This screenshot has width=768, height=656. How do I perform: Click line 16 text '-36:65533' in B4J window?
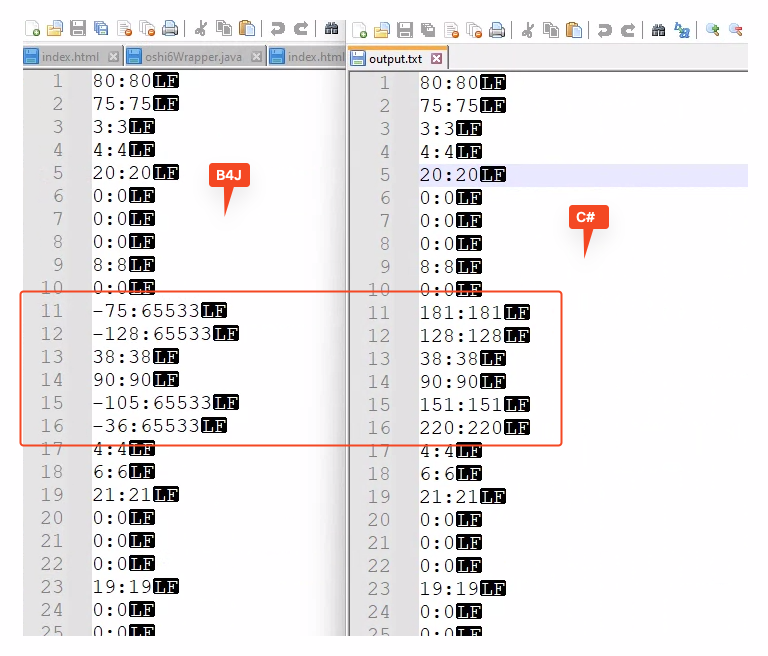click(147, 426)
